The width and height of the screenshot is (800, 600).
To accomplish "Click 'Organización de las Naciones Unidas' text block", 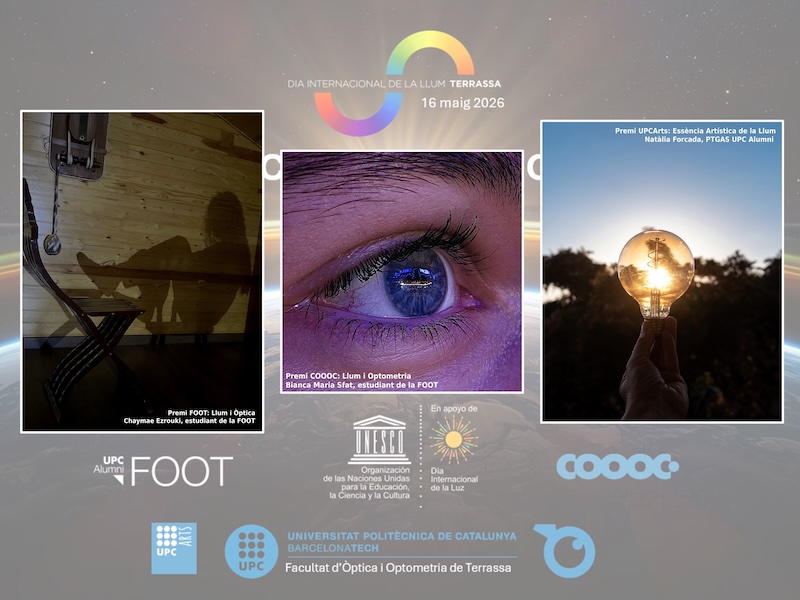I will [366, 483].
